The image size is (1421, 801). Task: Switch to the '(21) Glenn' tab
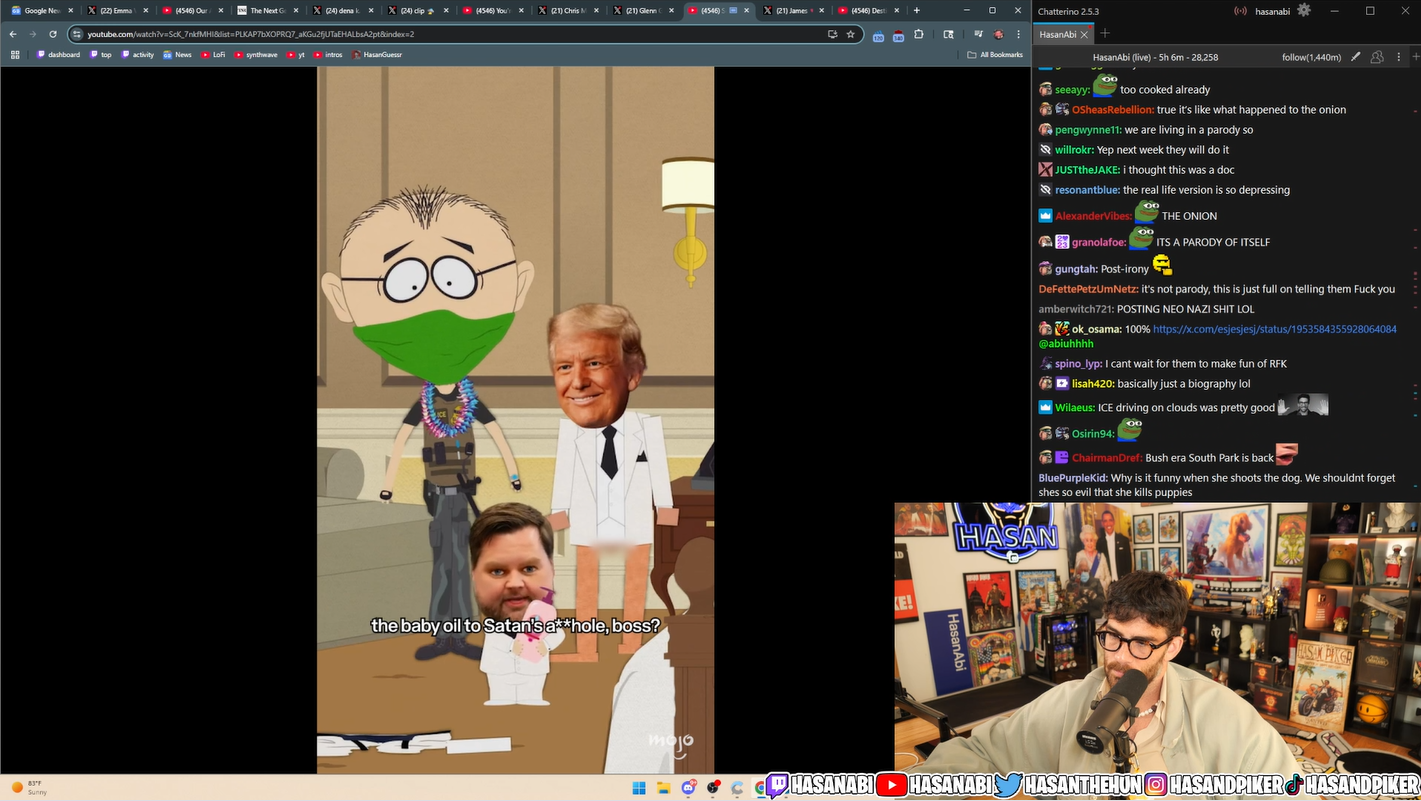(x=642, y=10)
